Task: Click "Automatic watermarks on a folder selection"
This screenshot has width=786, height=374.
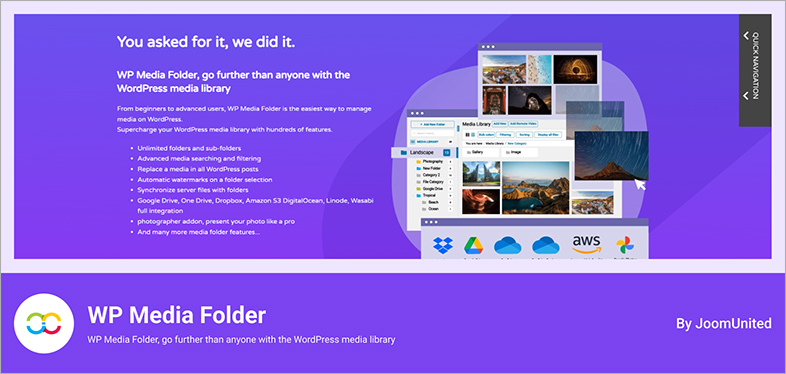Action: [205, 179]
